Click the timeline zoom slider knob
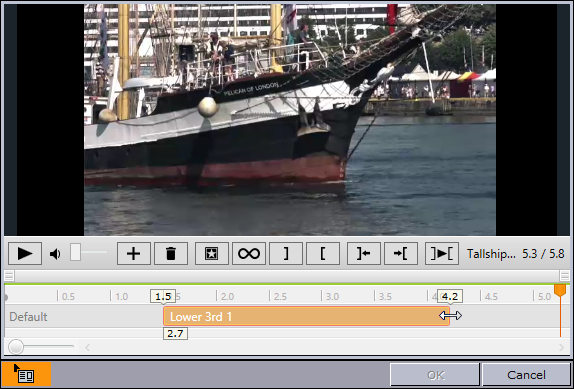This screenshot has width=574, height=389. coord(16,347)
